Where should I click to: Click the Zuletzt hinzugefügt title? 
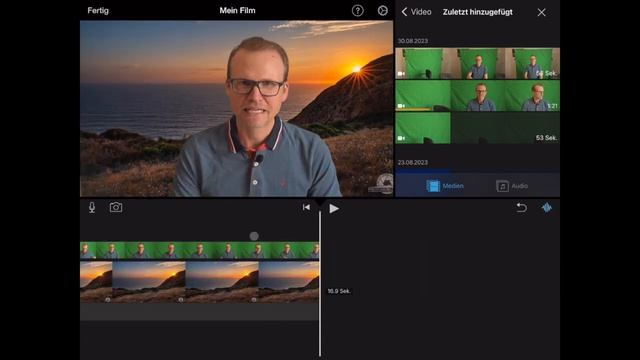click(x=478, y=12)
